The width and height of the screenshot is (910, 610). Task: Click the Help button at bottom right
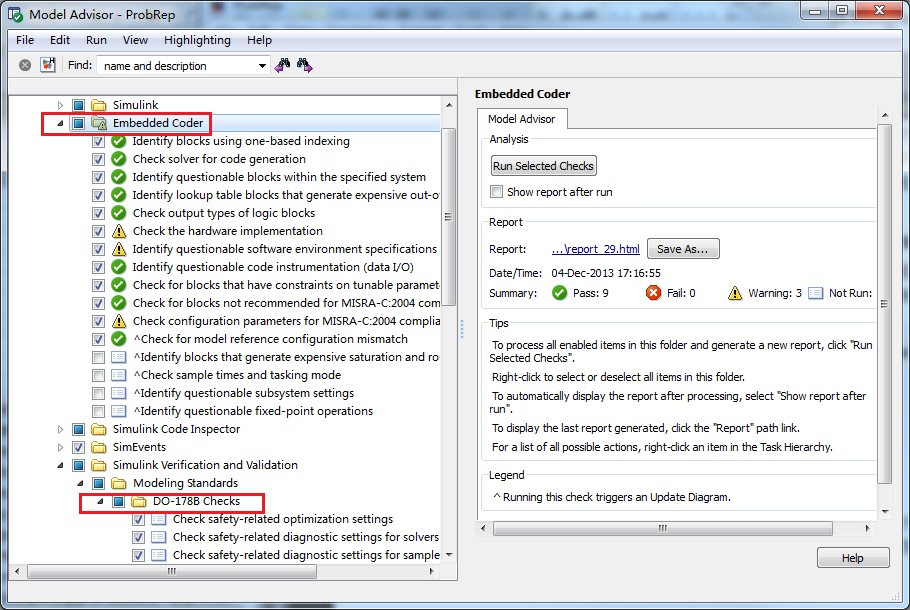[x=853, y=558]
